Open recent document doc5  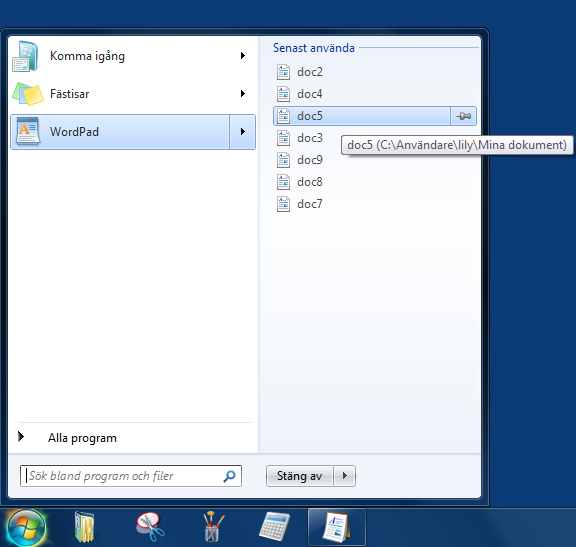[x=362, y=116]
